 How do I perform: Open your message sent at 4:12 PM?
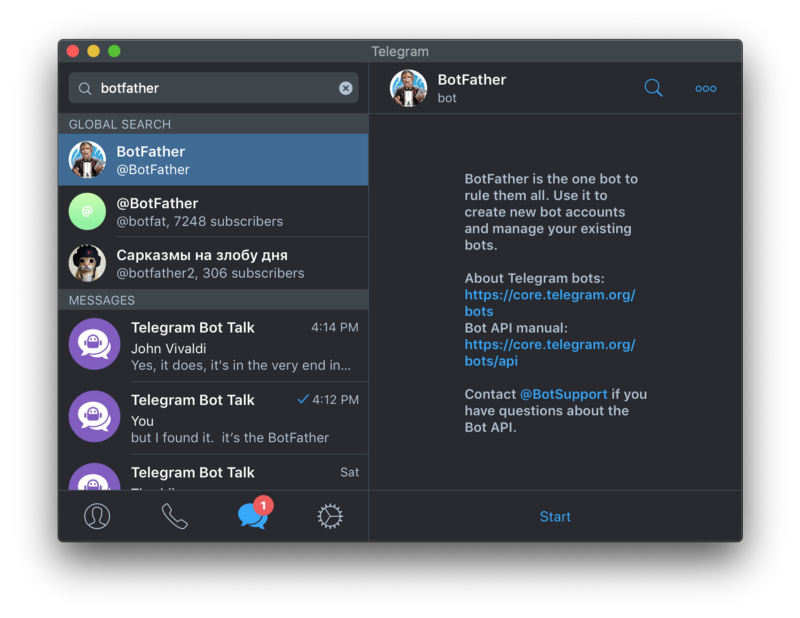[x=213, y=418]
